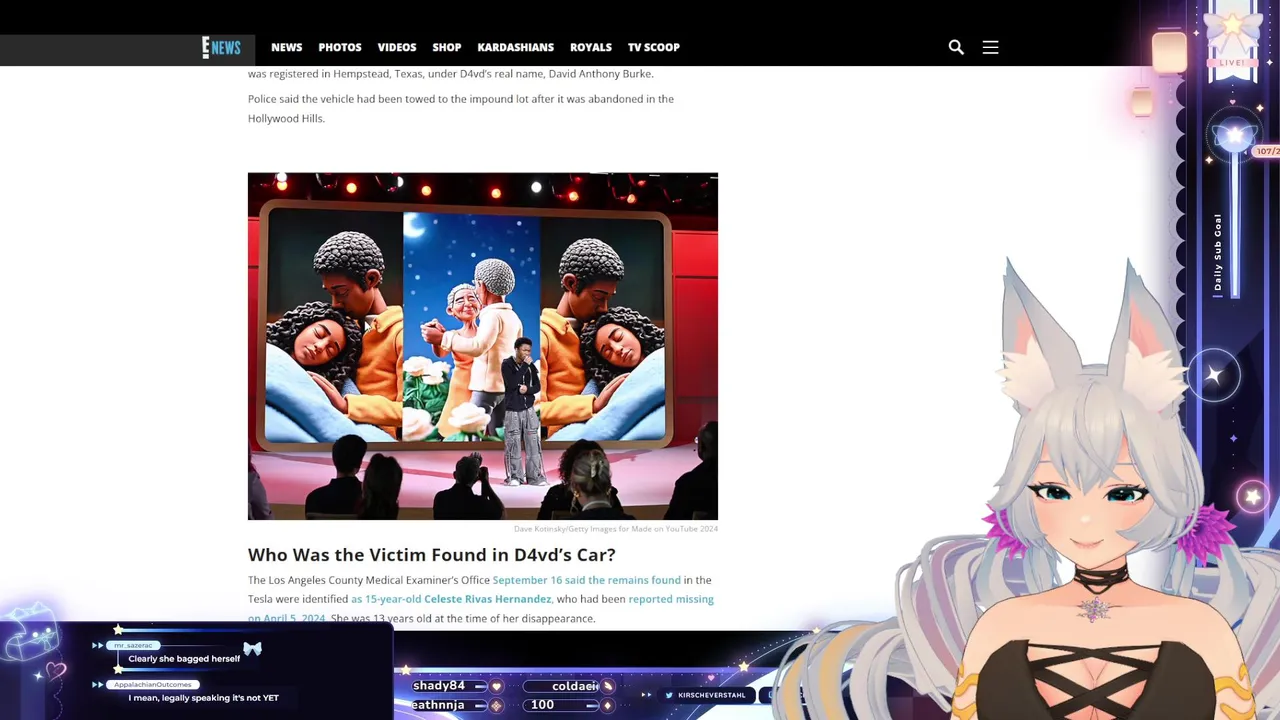Follow the 'reported missing' link

pyautogui.click(x=671, y=599)
